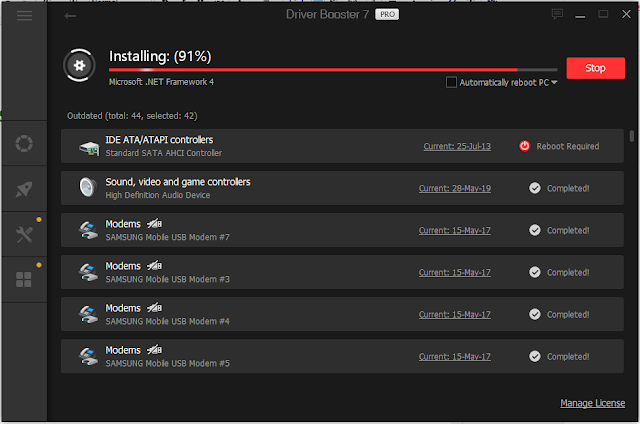Click the modem icon for USB Modem #5

tap(88, 357)
